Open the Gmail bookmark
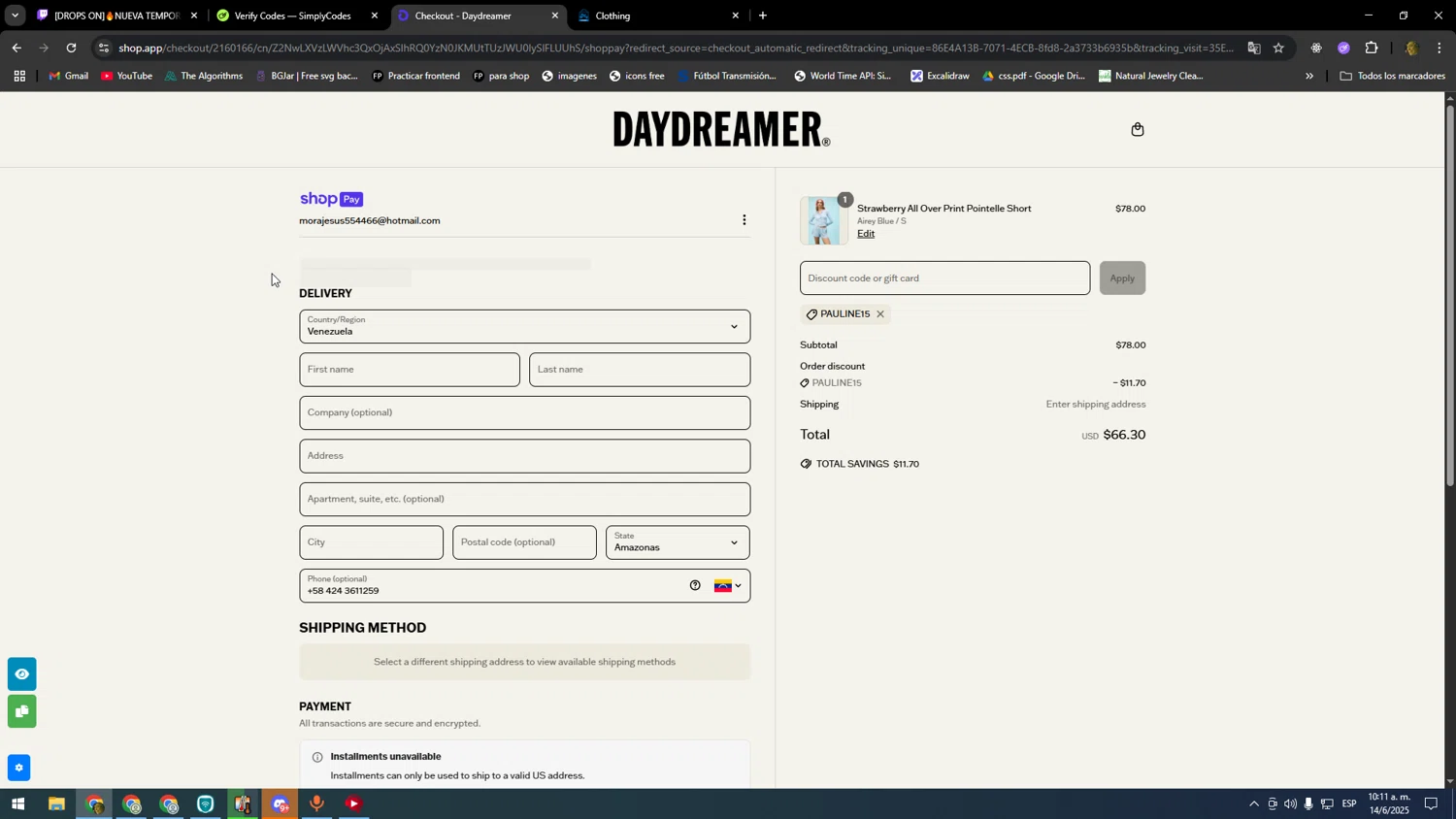Screen dimensions: 1456x819 69,76
